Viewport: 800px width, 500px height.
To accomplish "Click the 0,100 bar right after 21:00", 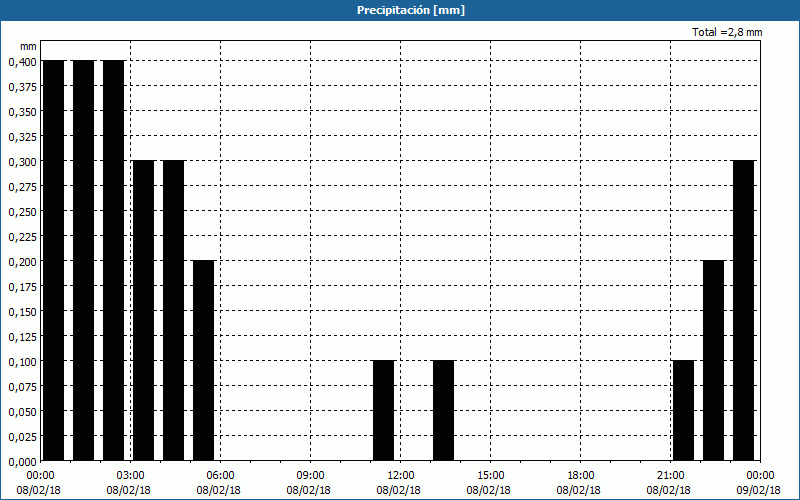I will coord(683,410).
